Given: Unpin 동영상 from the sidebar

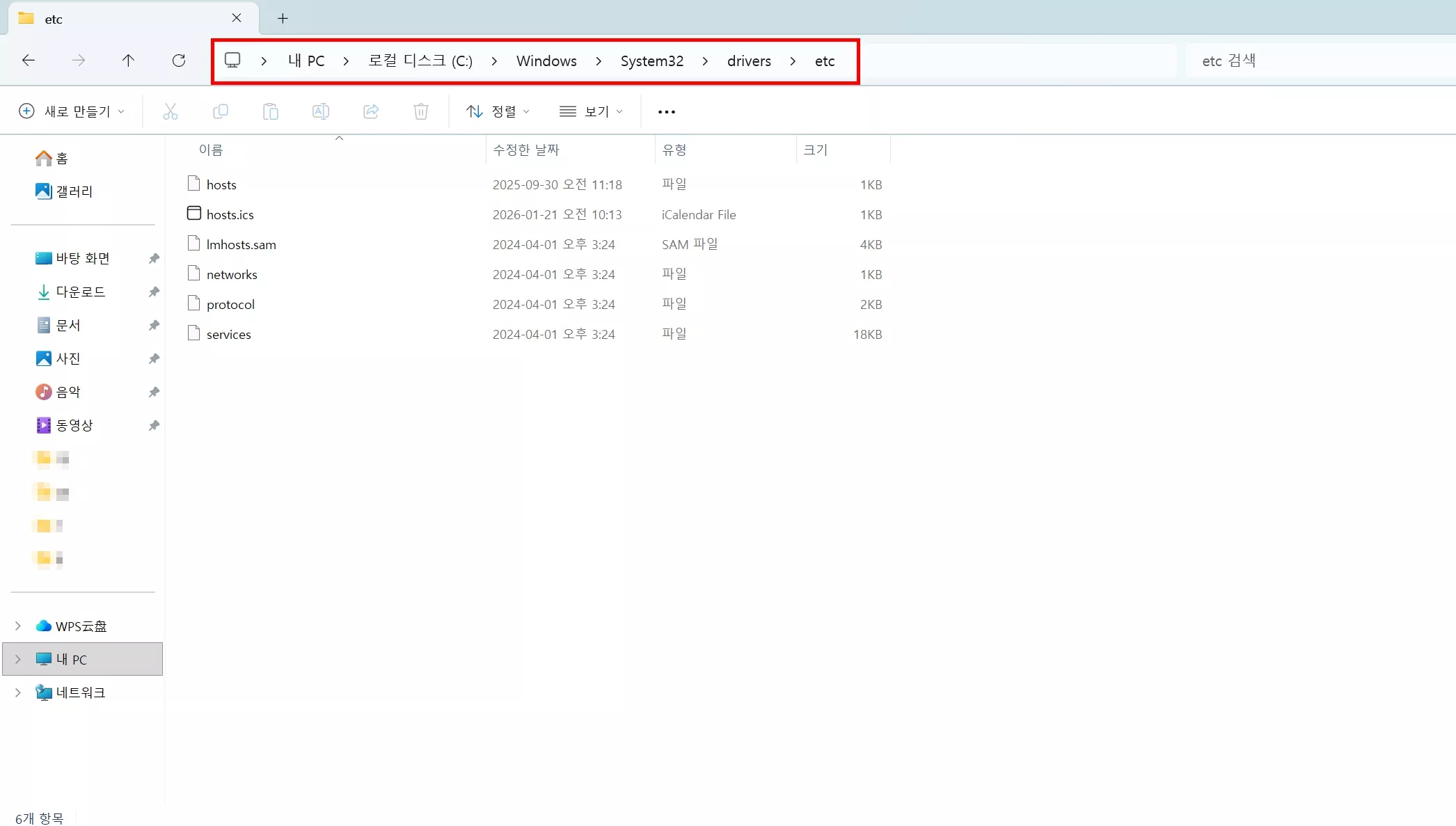Looking at the screenshot, I should (x=153, y=424).
